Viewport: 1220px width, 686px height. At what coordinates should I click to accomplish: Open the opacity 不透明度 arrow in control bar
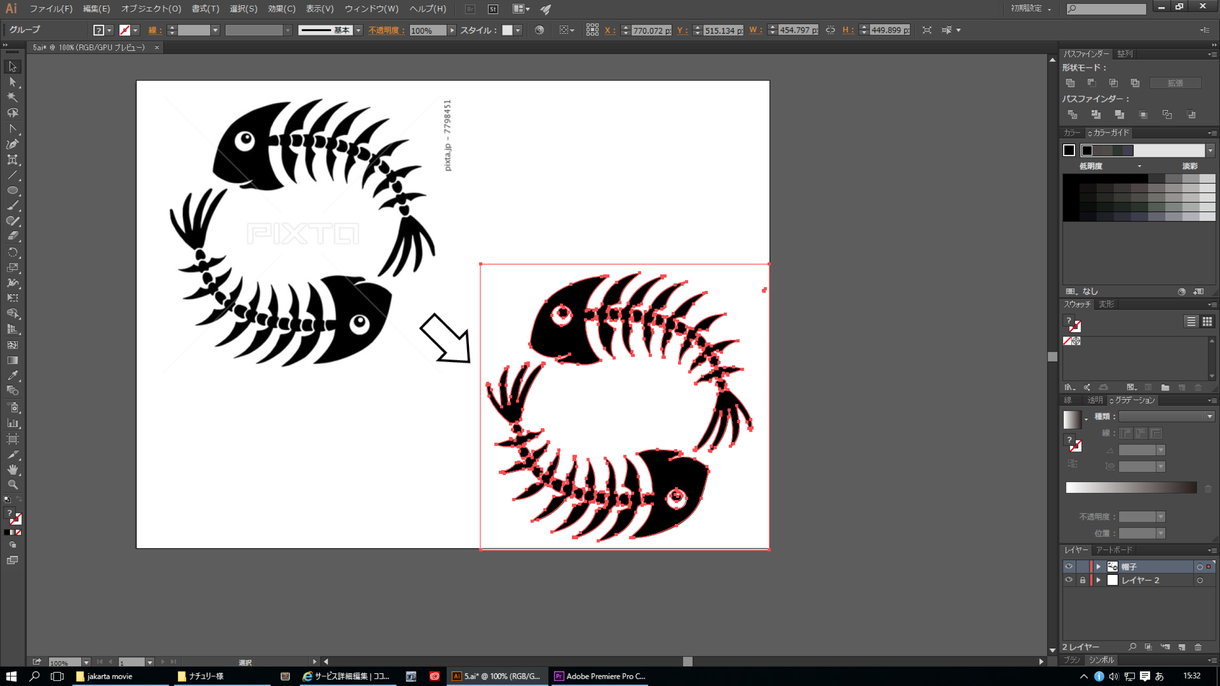click(x=452, y=31)
